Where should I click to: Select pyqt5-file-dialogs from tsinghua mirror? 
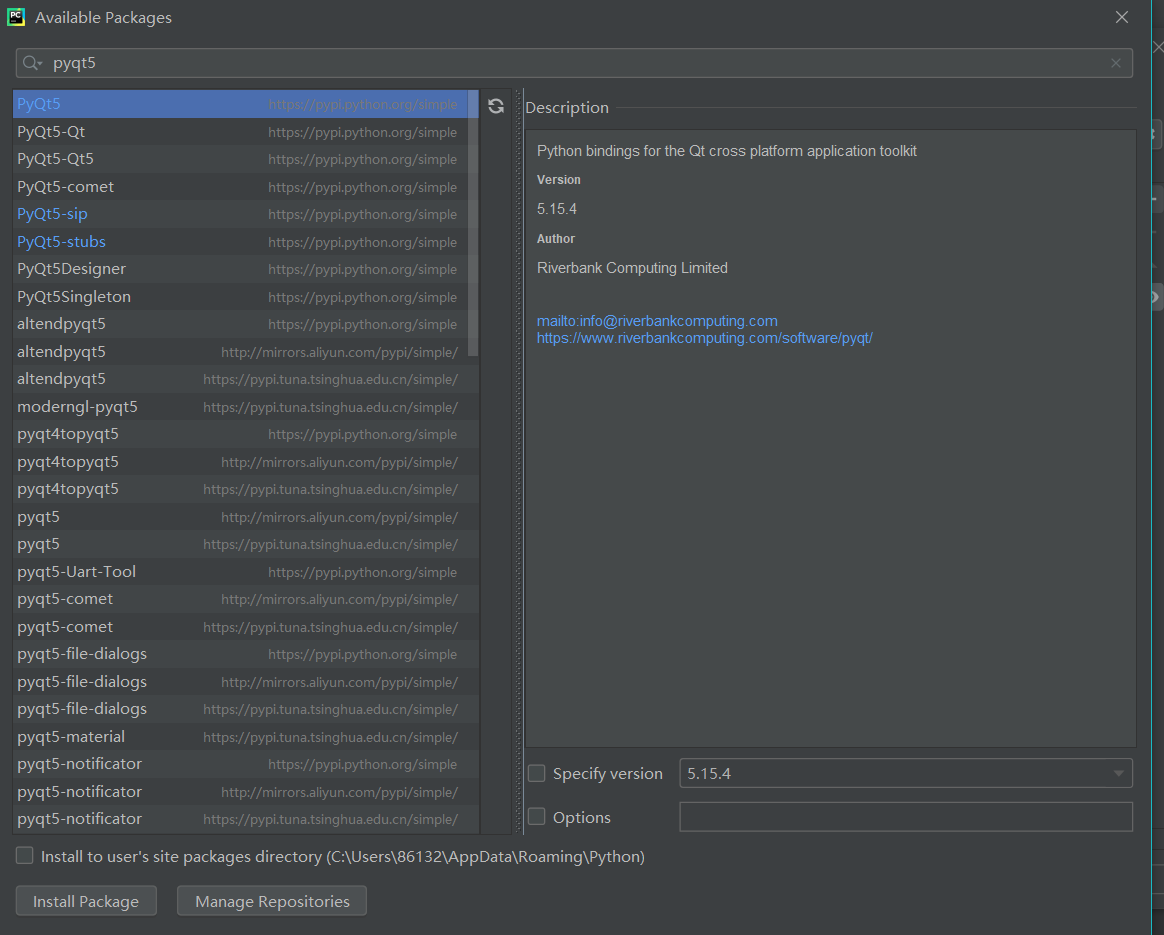(x=246, y=709)
